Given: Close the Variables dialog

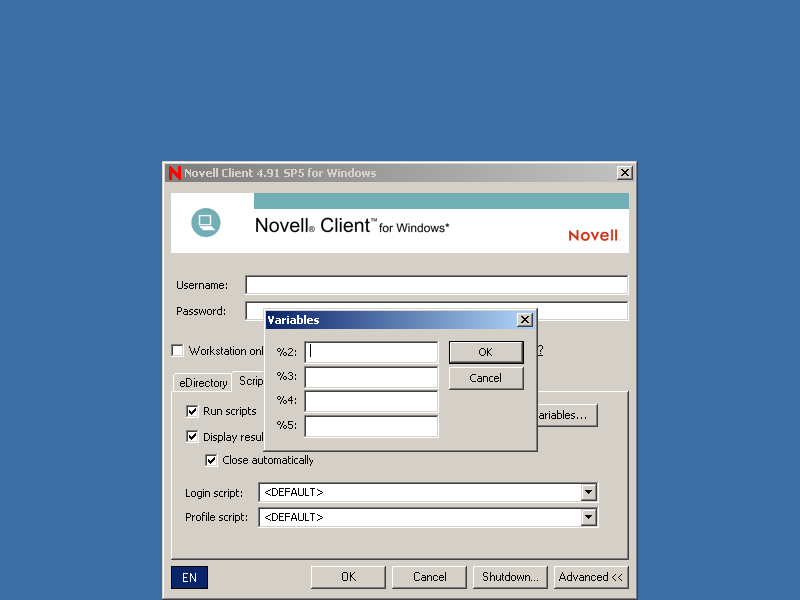Looking at the screenshot, I should (524, 320).
